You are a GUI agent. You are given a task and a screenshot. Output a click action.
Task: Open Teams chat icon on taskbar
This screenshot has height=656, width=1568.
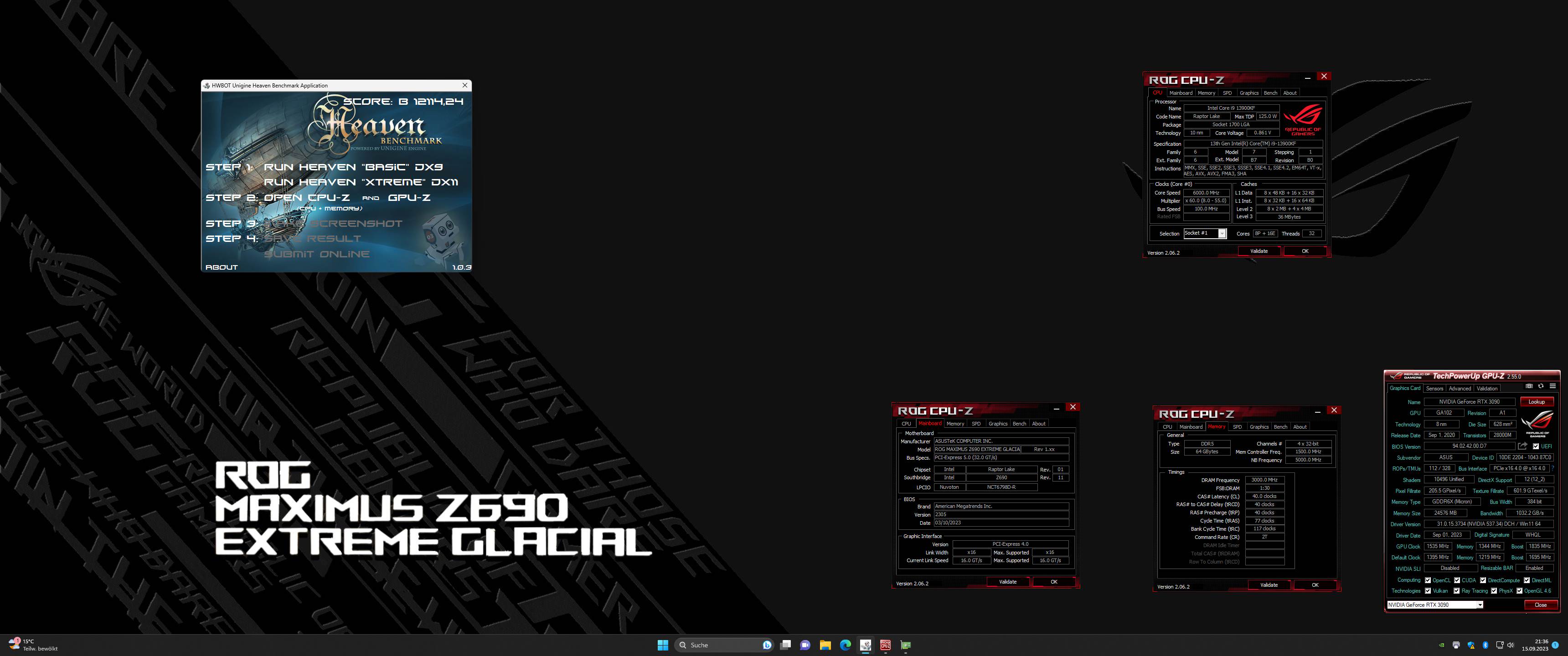(805, 645)
